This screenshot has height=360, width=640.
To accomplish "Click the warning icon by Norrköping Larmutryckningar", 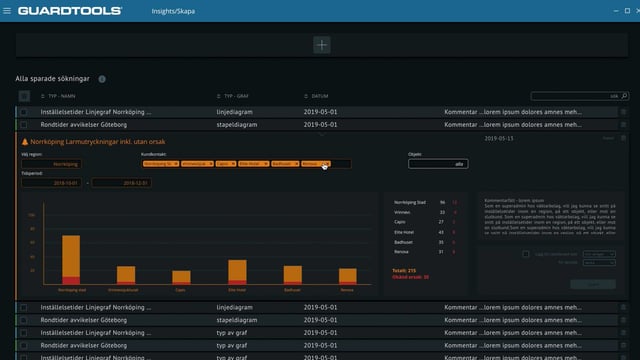I will pos(25,142).
